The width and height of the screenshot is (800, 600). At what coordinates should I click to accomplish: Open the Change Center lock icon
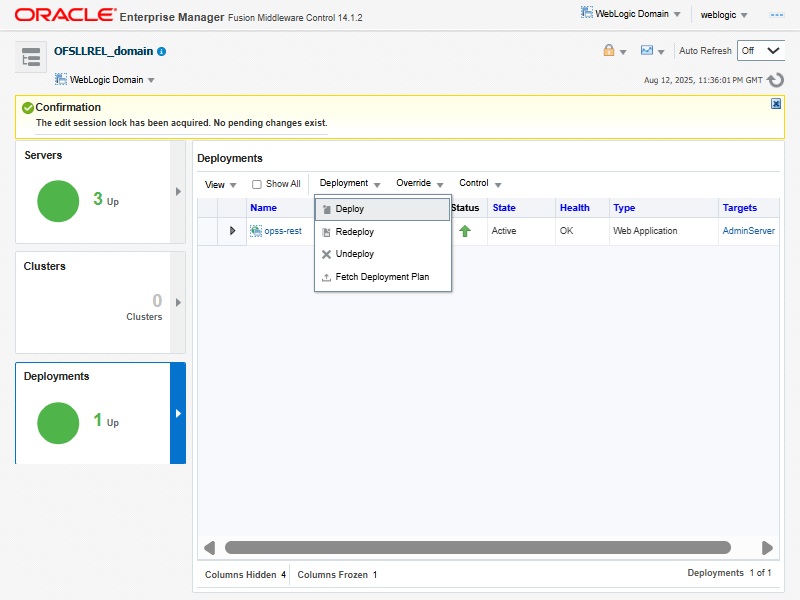[609, 50]
